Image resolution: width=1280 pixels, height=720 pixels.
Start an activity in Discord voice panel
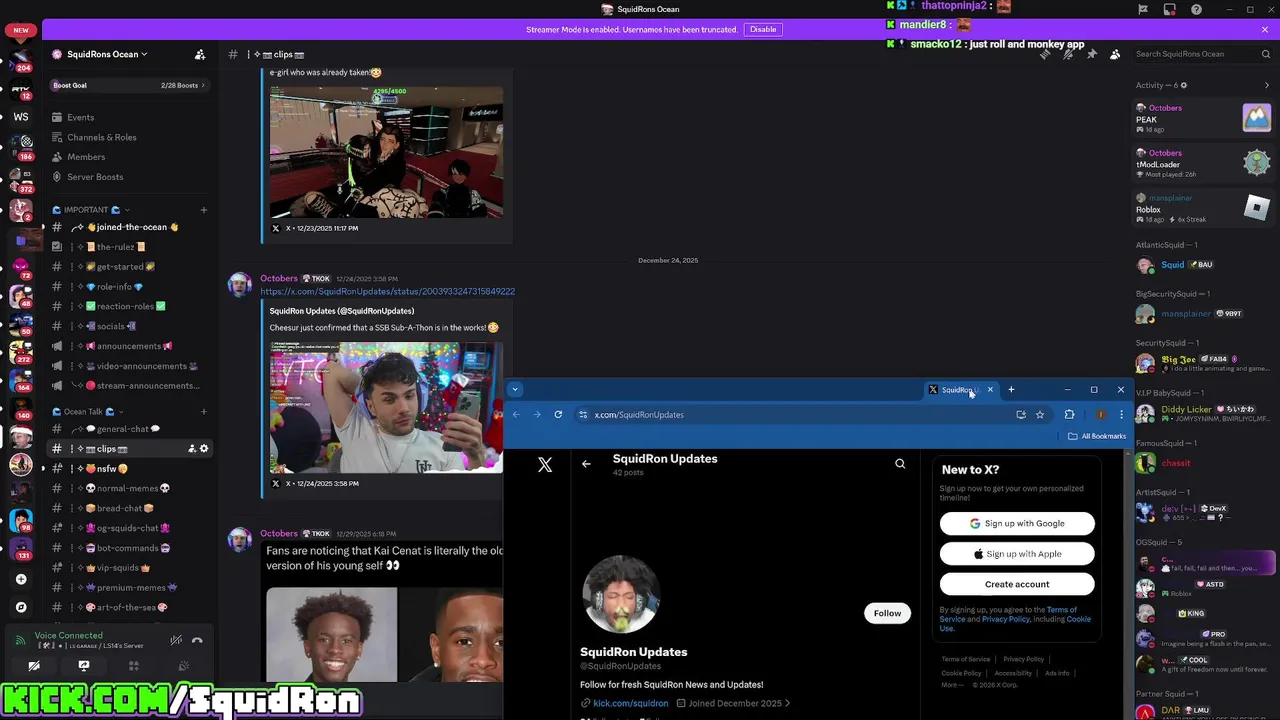click(x=134, y=666)
